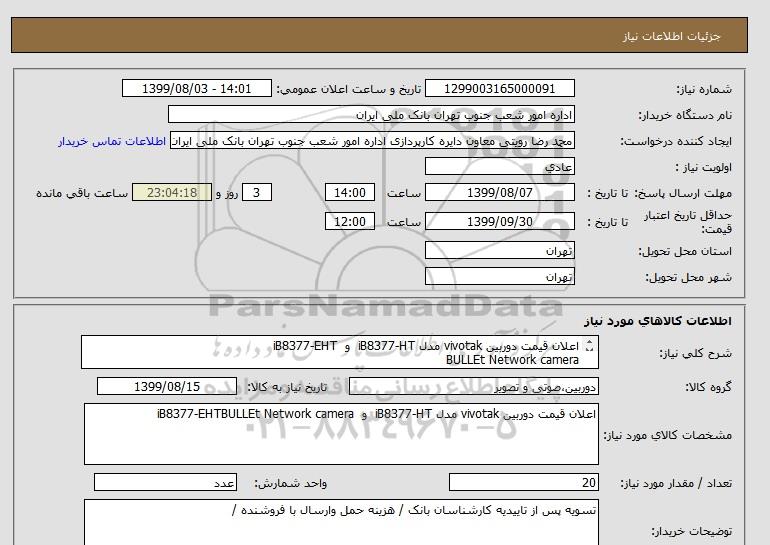Click the priority field عادی
Viewport: 770px width, 545px height.
click(x=499, y=166)
